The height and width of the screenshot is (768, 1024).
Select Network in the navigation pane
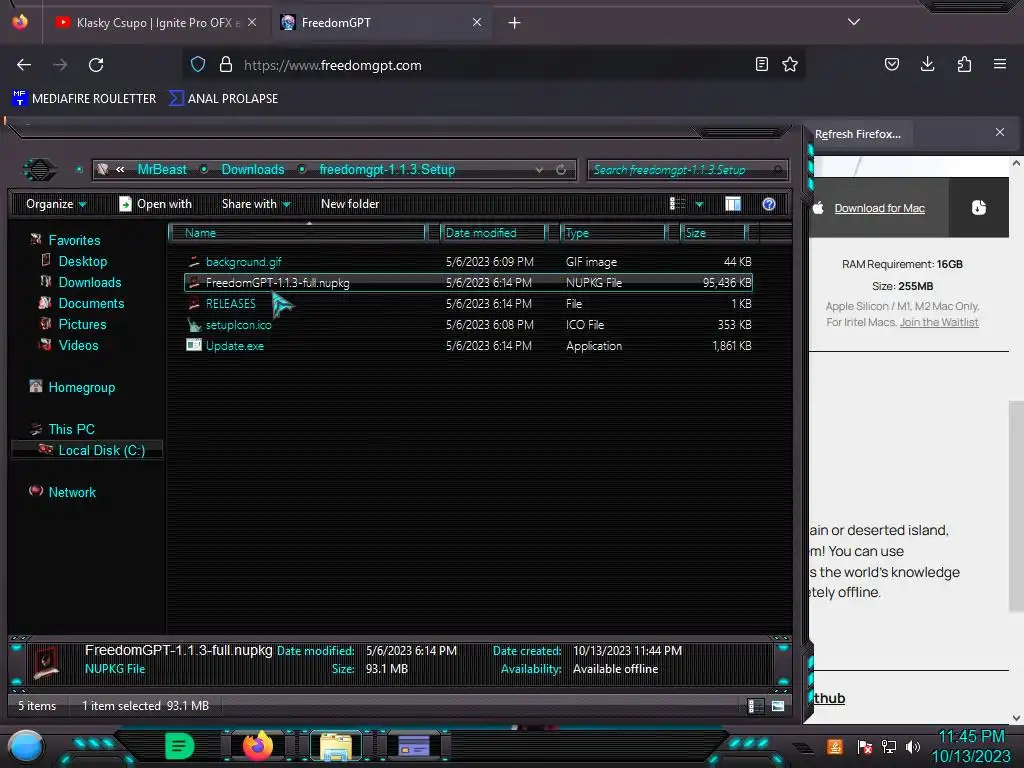pos(72,492)
